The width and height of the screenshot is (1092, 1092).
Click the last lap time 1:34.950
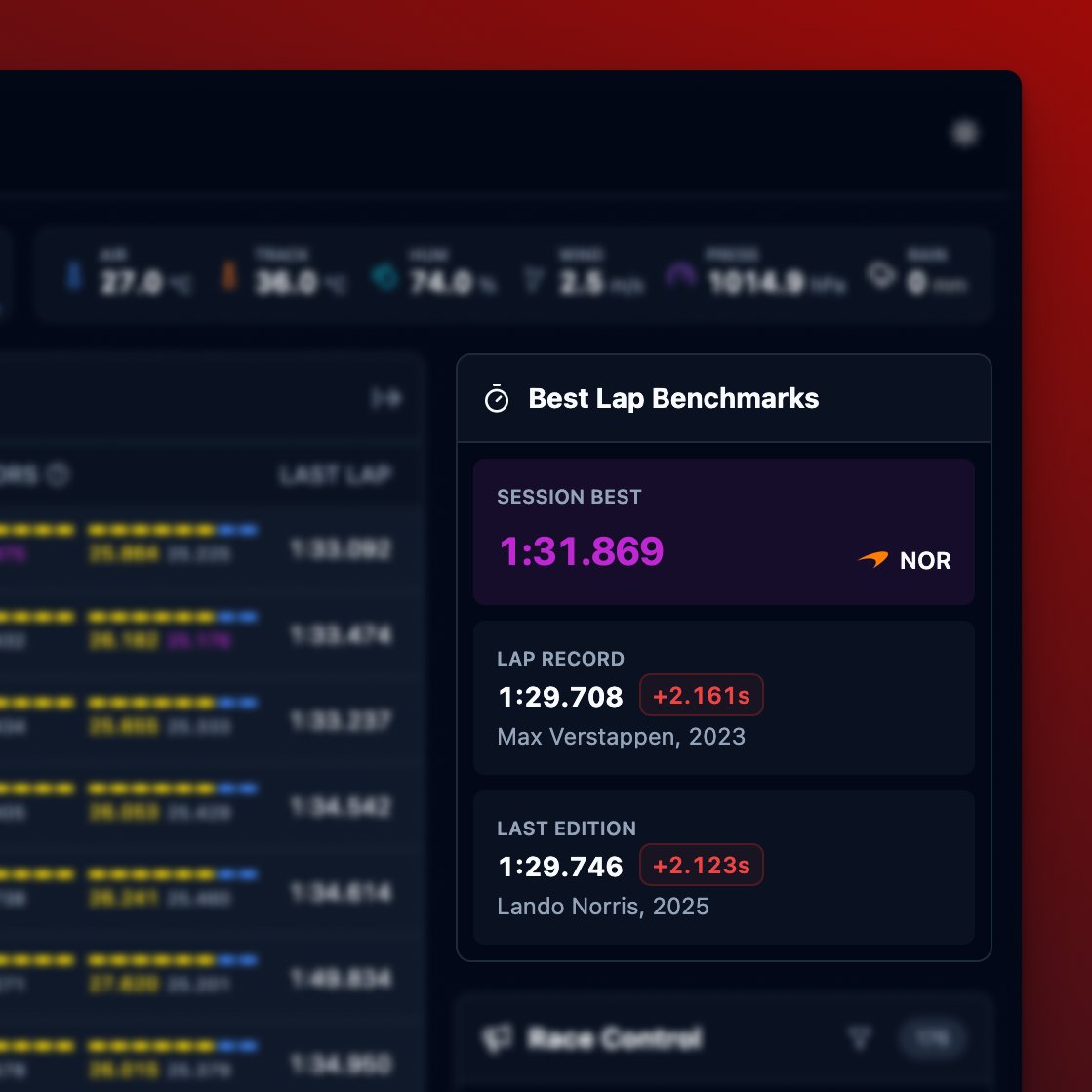[x=341, y=1064]
